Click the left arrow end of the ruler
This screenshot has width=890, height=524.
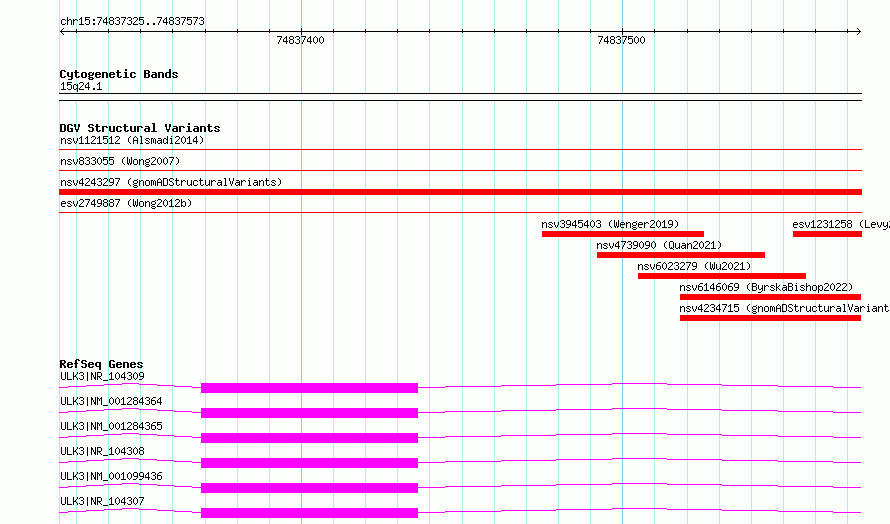(62, 32)
